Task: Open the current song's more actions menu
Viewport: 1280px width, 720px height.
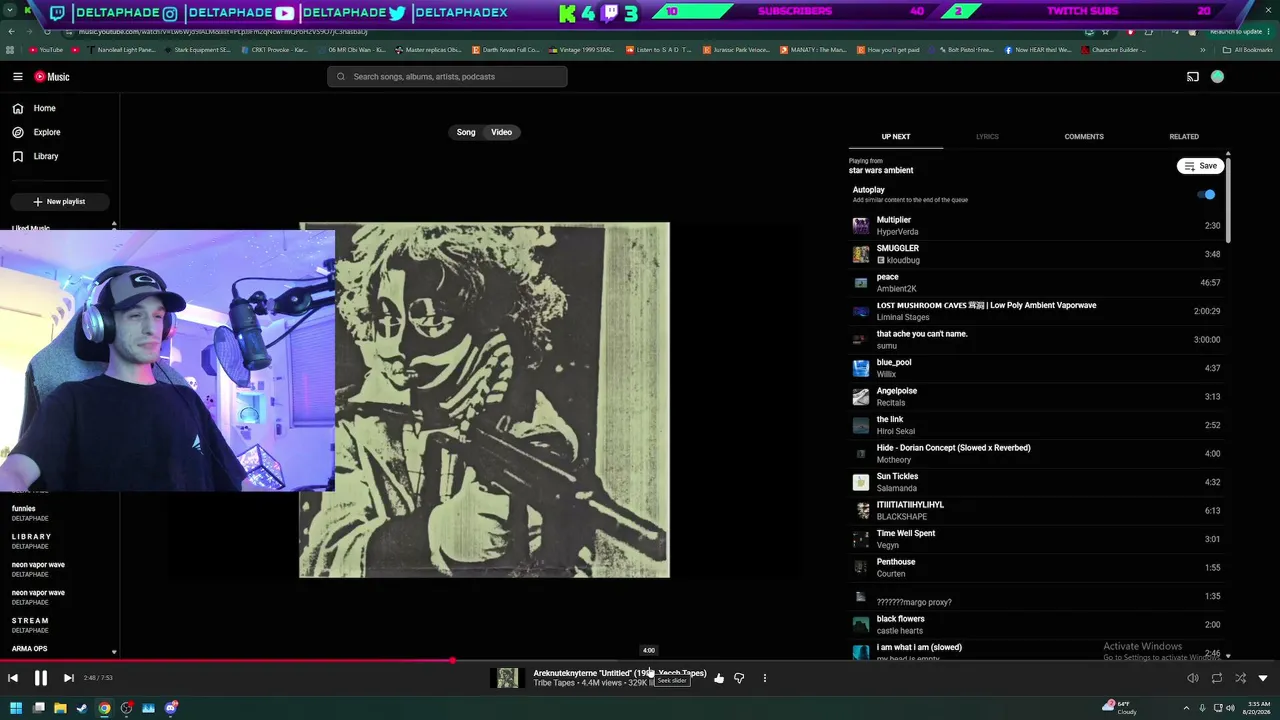Action: pyautogui.click(x=765, y=678)
